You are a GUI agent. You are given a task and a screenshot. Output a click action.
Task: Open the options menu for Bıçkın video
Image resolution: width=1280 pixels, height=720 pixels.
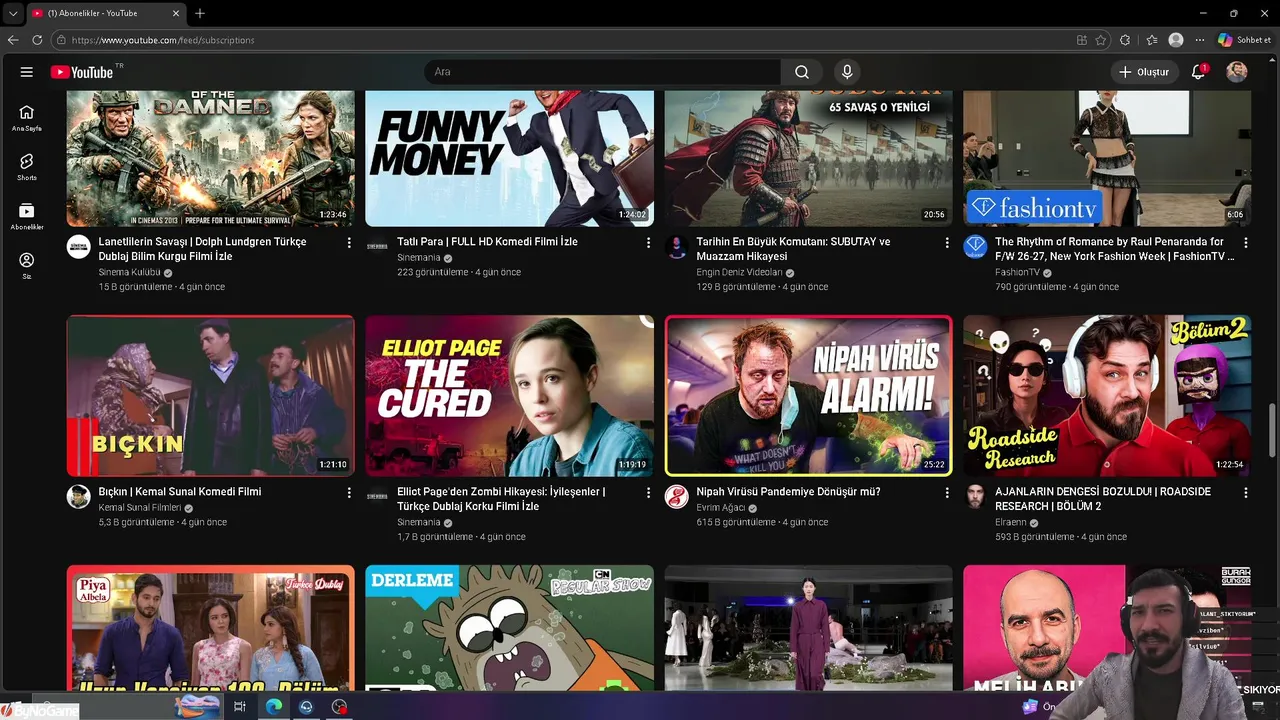click(349, 493)
